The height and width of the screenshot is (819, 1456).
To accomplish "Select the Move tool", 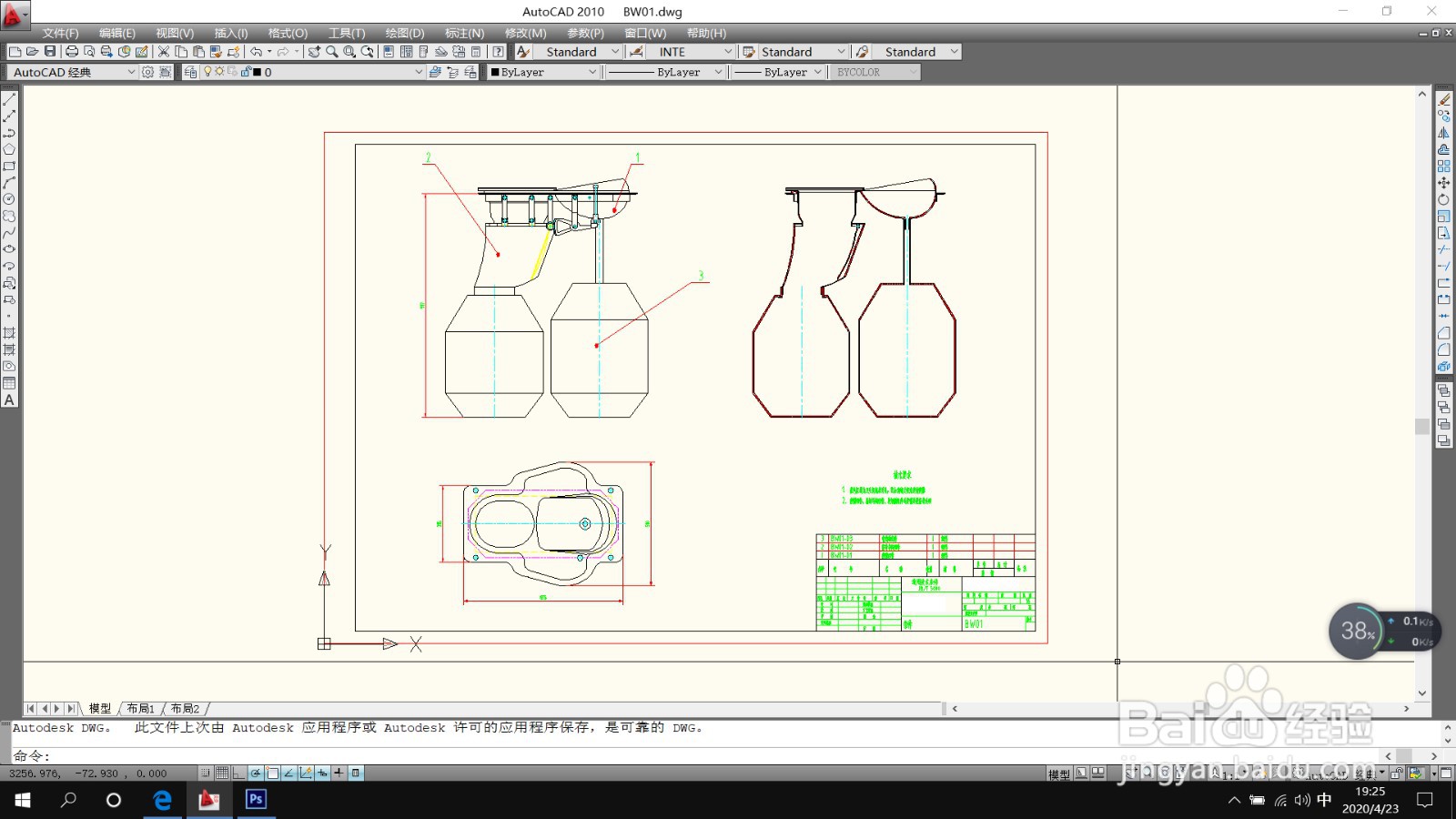I will coord(1444,183).
